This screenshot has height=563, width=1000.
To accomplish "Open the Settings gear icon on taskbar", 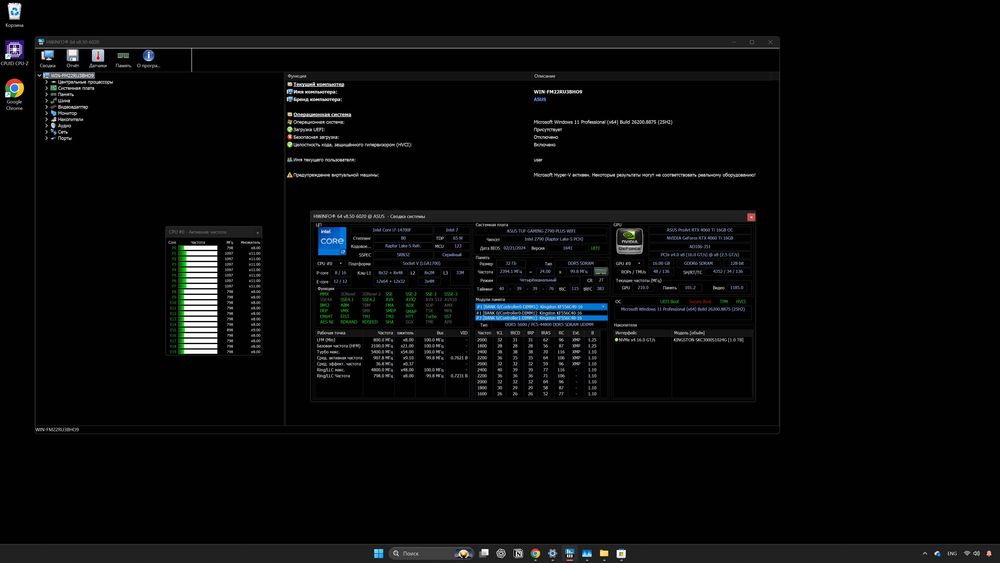I will [552, 553].
